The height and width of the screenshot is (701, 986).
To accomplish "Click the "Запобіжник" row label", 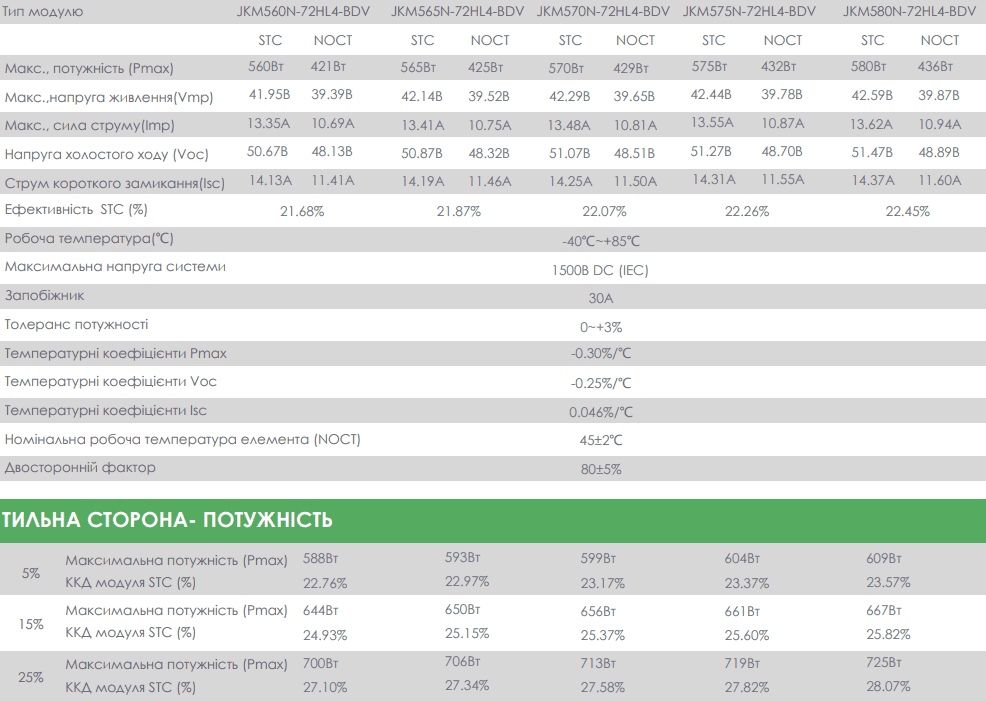I will tap(44, 296).
